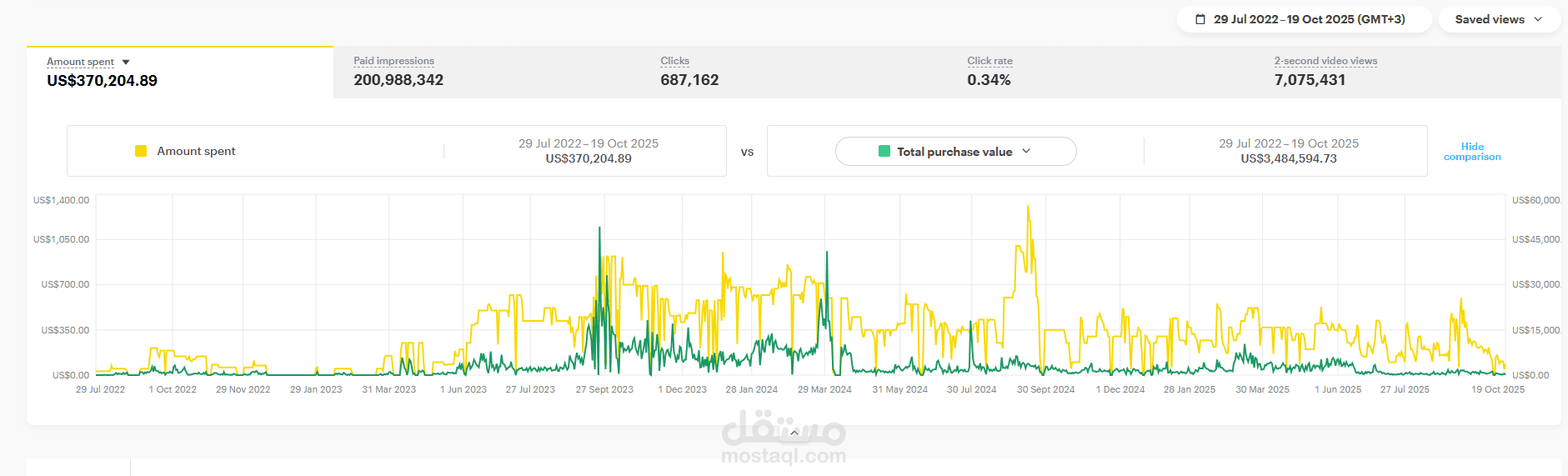Select the Clicks metric tab

tap(794, 73)
